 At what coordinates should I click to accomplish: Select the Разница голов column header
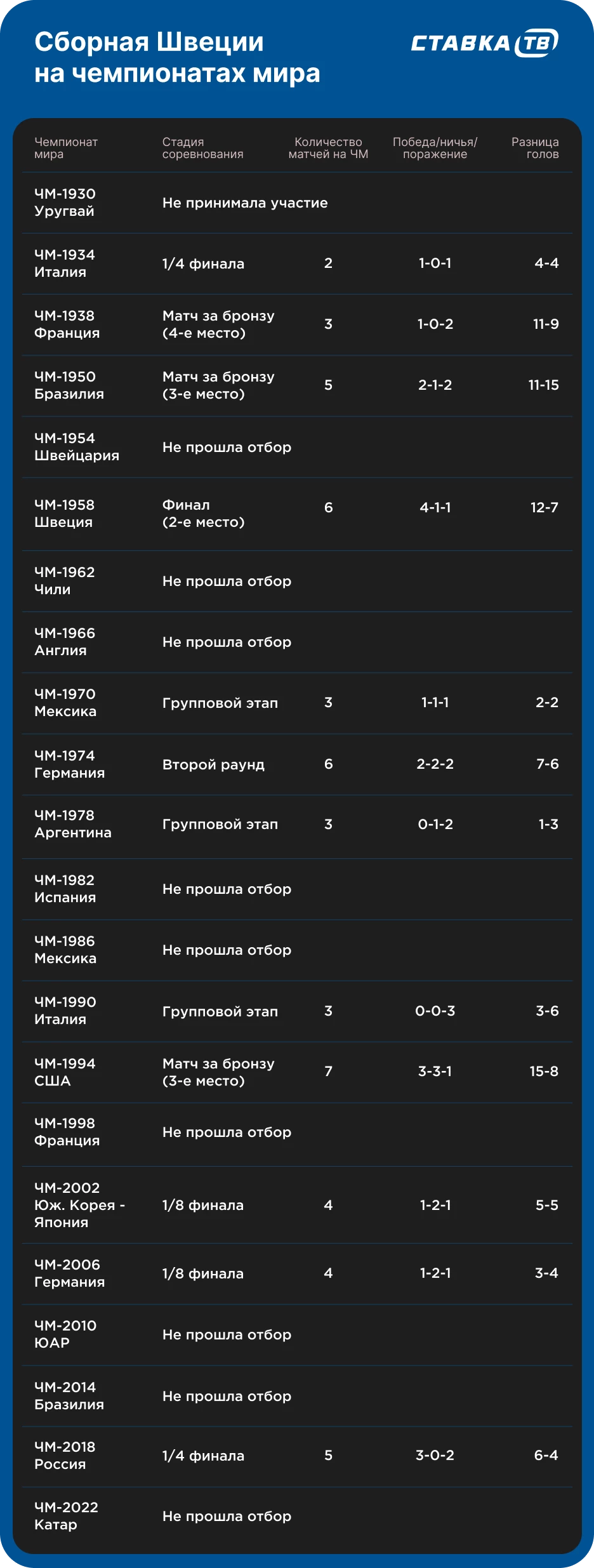click(x=535, y=148)
